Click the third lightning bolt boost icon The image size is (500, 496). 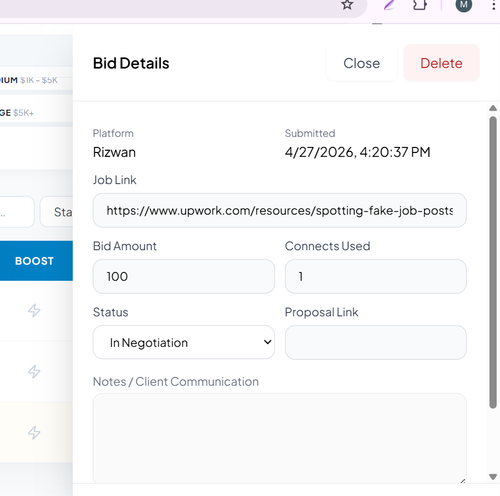point(34,433)
